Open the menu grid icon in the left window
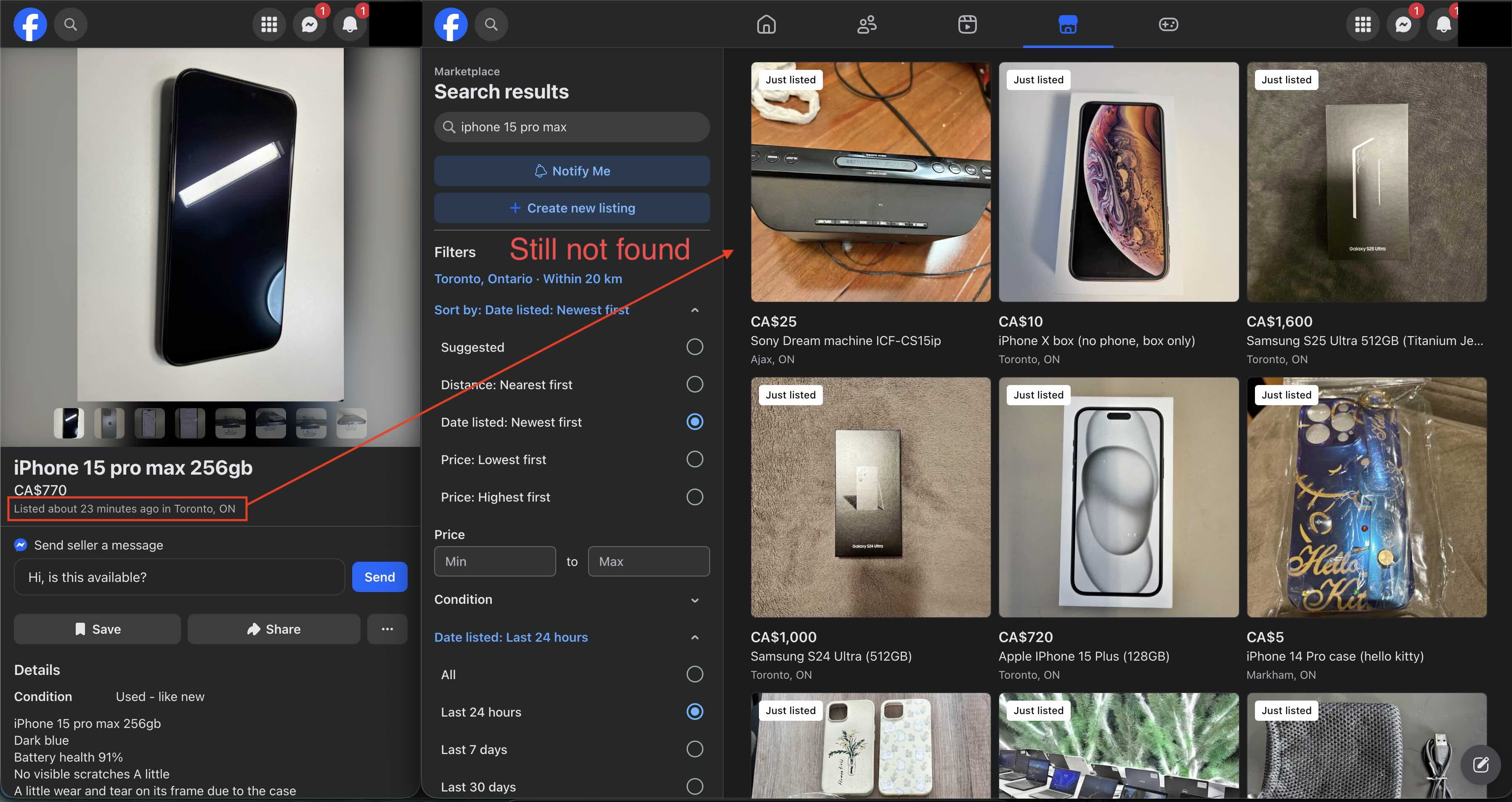The height and width of the screenshot is (802, 1512). [x=269, y=24]
